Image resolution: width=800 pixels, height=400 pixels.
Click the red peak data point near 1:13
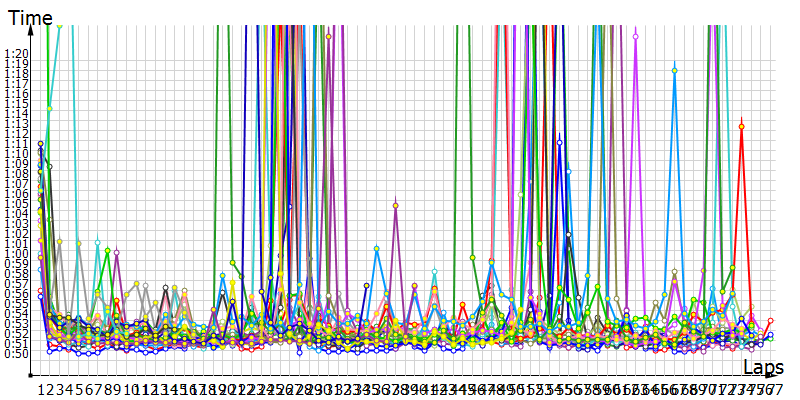(741, 125)
